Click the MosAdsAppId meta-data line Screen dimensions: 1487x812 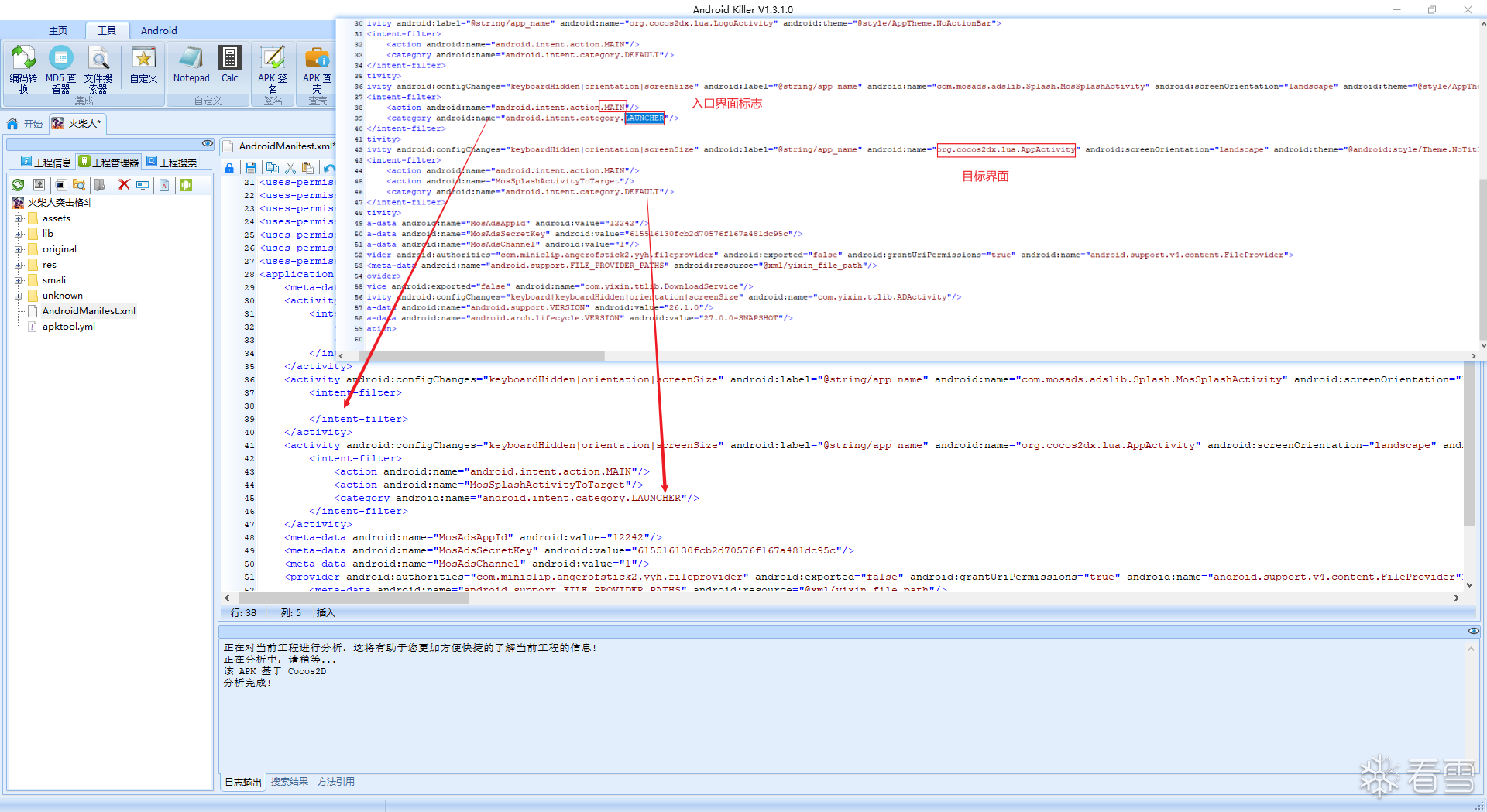pos(473,538)
